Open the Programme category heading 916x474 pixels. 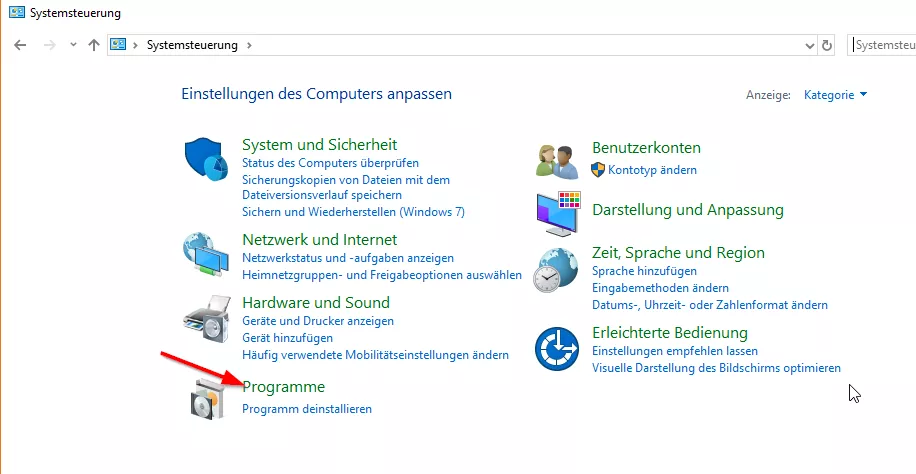(x=283, y=387)
